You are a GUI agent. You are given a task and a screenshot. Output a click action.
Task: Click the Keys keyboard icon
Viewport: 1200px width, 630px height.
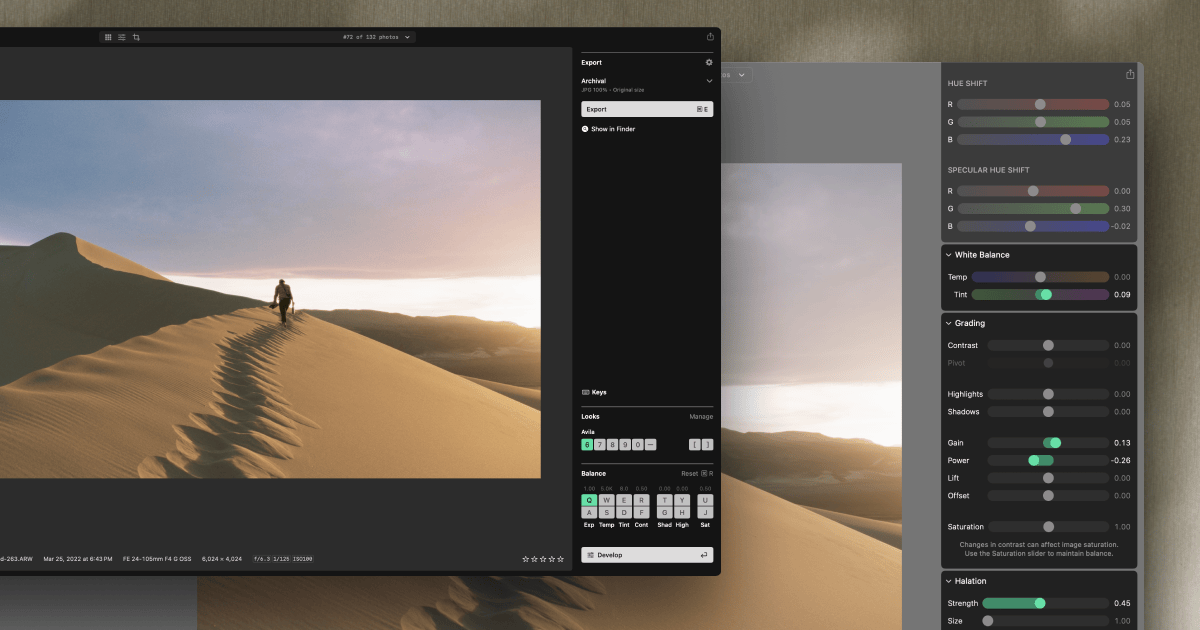pos(585,392)
